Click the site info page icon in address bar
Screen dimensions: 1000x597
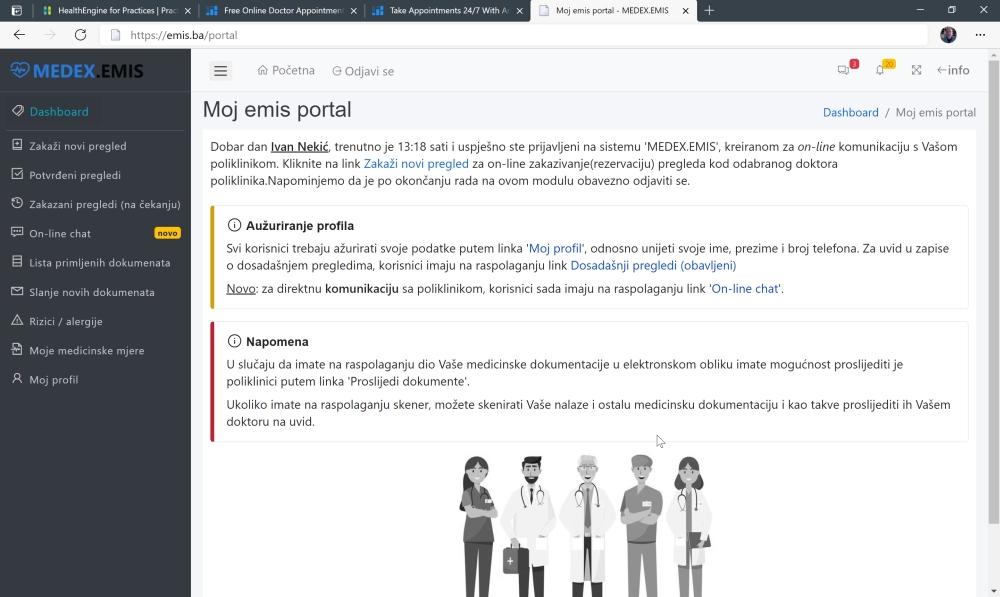point(115,35)
